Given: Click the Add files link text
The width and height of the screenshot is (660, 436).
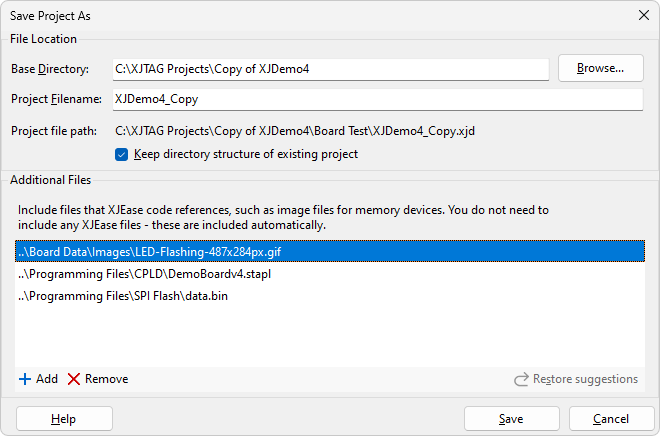Looking at the screenshot, I should 47,379.
